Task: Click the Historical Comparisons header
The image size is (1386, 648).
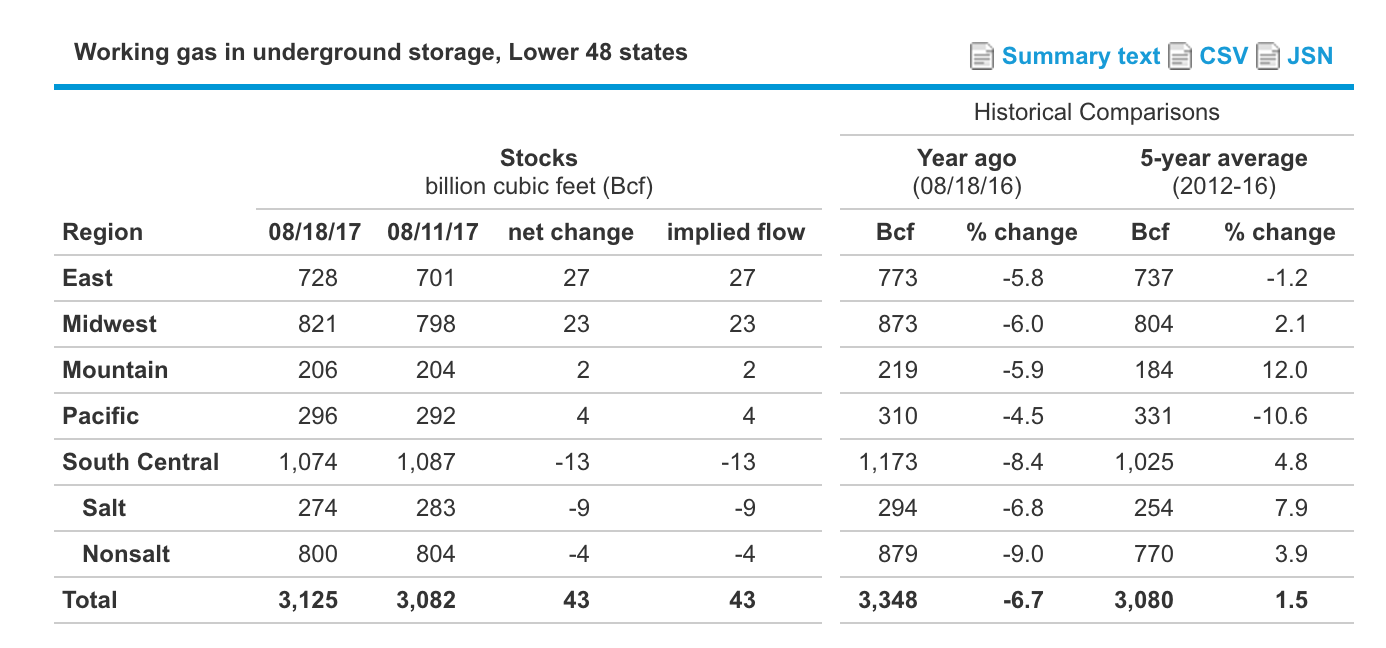Action: pyautogui.click(x=1096, y=112)
